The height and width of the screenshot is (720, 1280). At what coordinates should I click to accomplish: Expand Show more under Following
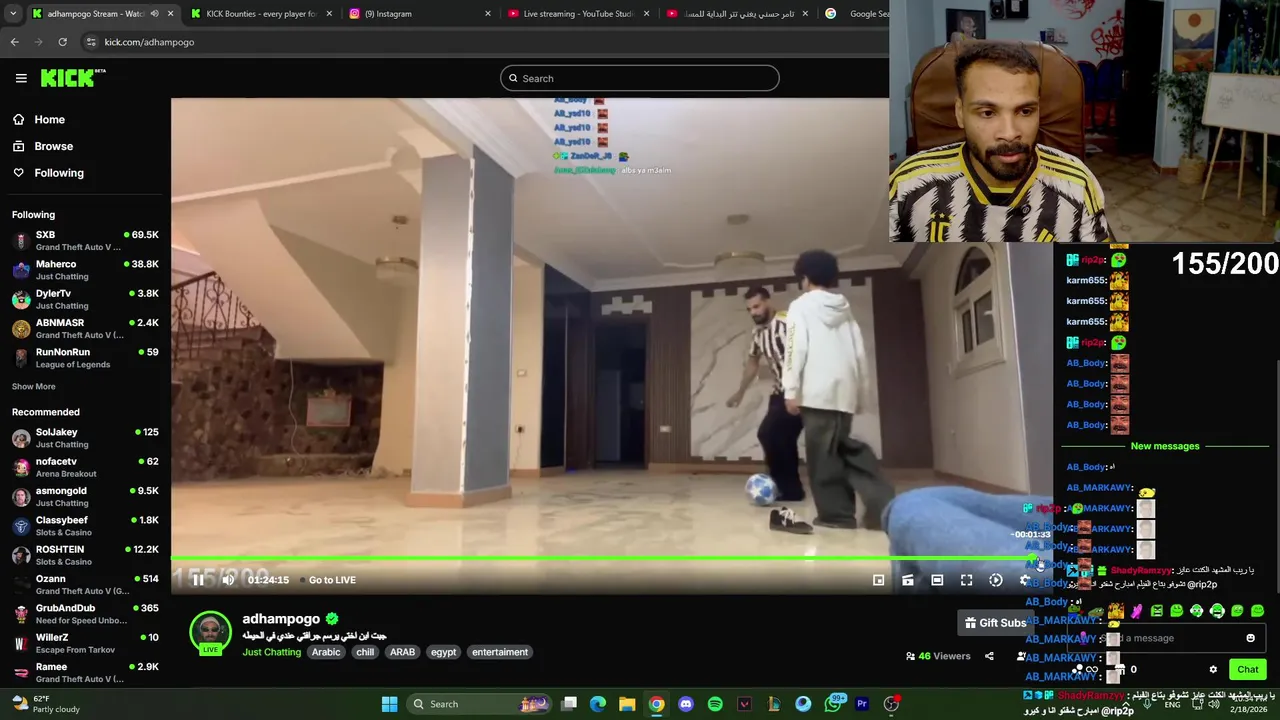point(34,387)
